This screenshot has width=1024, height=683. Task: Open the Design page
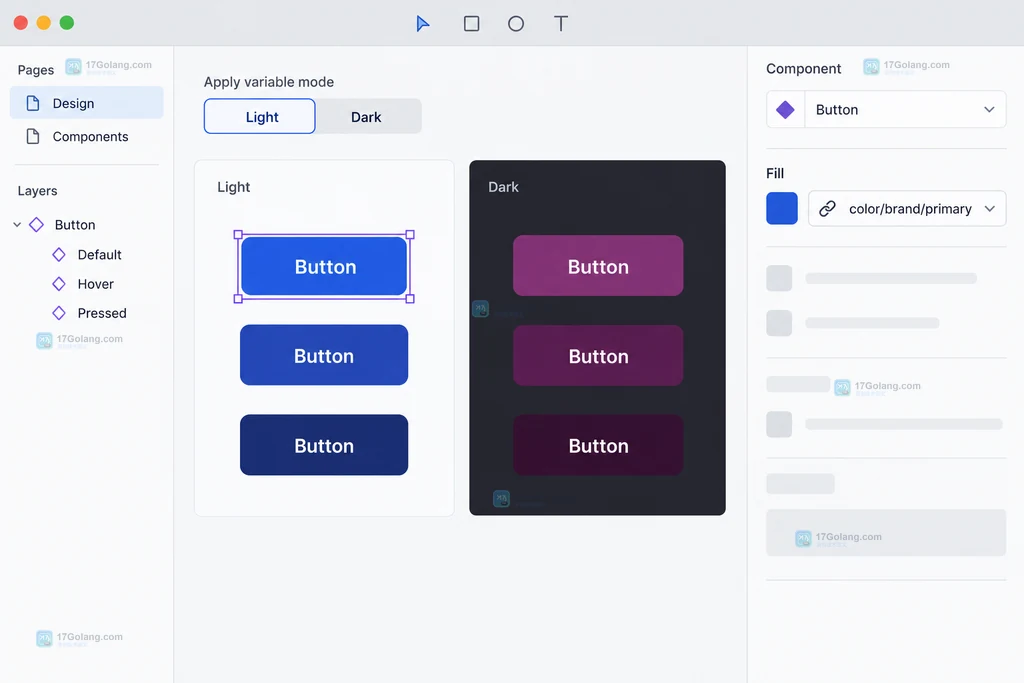pyautogui.click(x=86, y=103)
